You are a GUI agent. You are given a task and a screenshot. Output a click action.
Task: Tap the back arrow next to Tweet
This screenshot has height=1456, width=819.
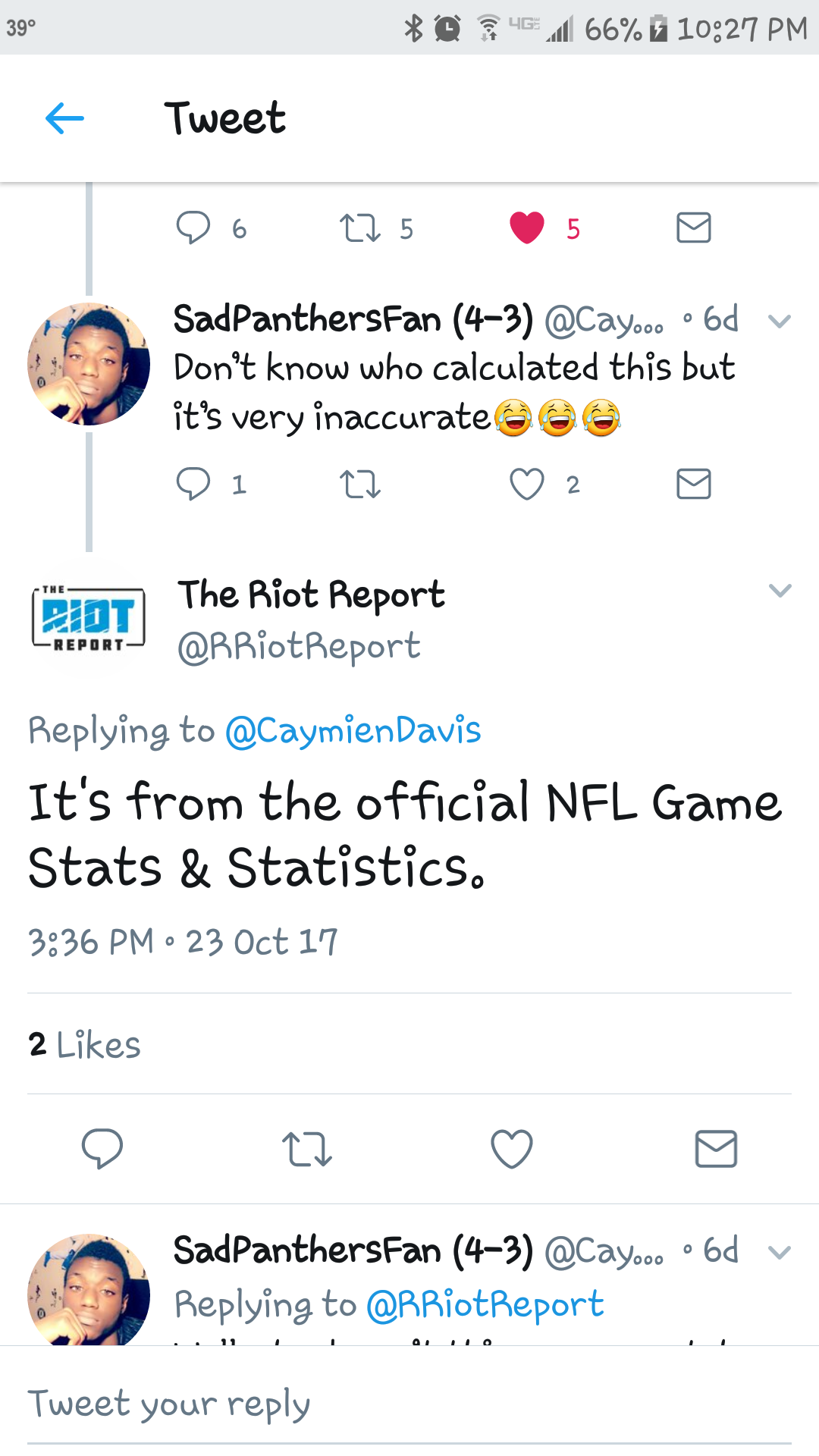pos(64,118)
